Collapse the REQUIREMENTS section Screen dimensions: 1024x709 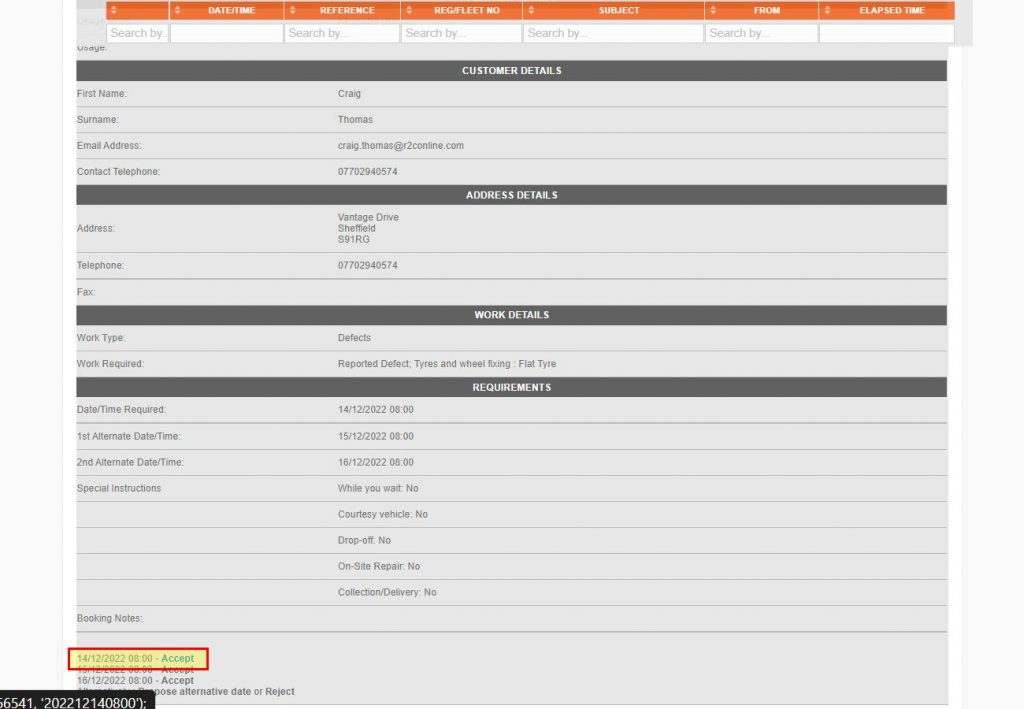coord(512,387)
